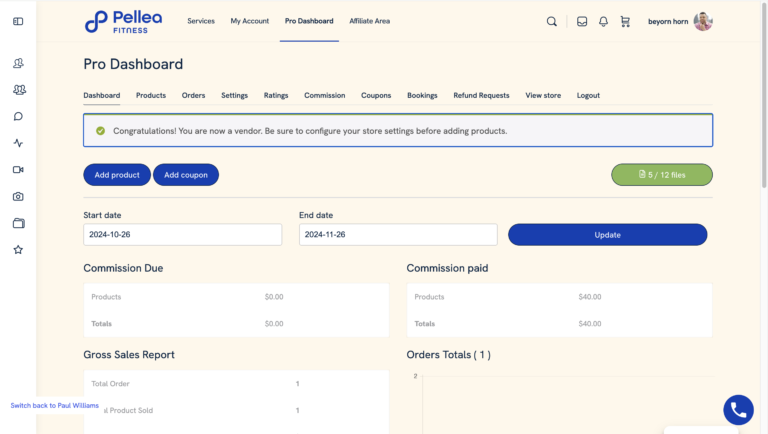Image resolution: width=768 pixels, height=434 pixels.
Task: Toggle the sidebar panel icon
Action: (18, 22)
